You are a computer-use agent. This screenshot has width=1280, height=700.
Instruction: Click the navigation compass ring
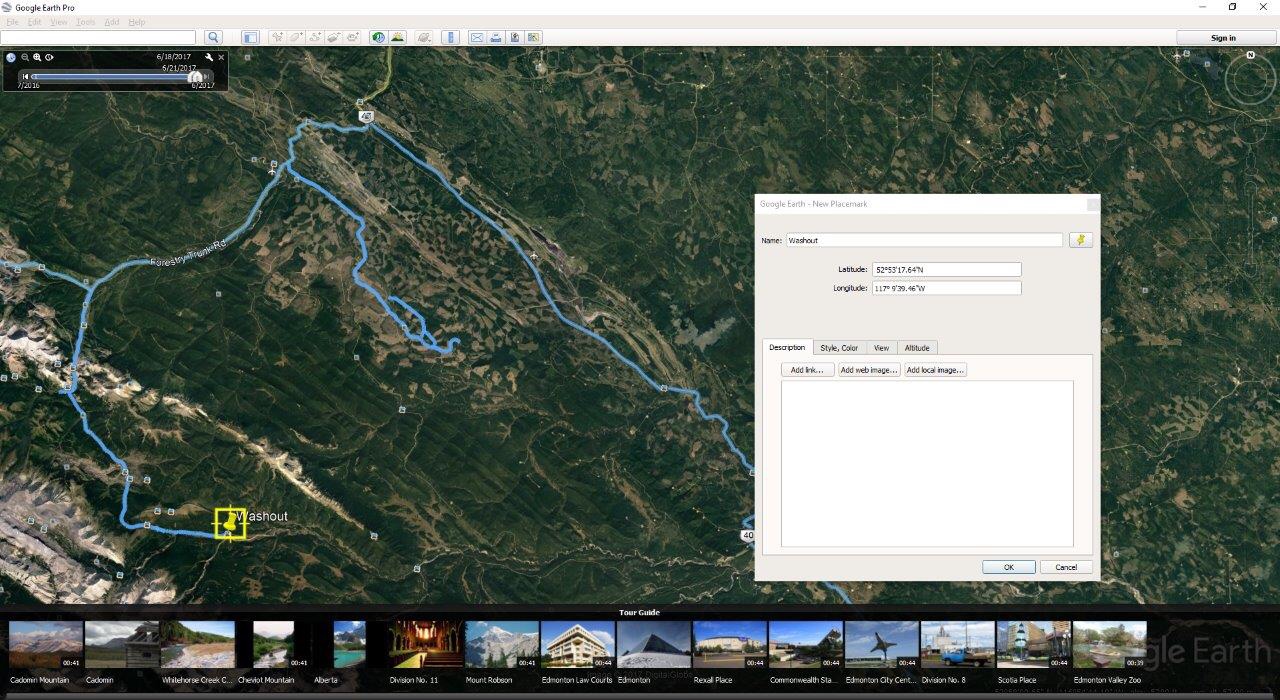click(1252, 77)
